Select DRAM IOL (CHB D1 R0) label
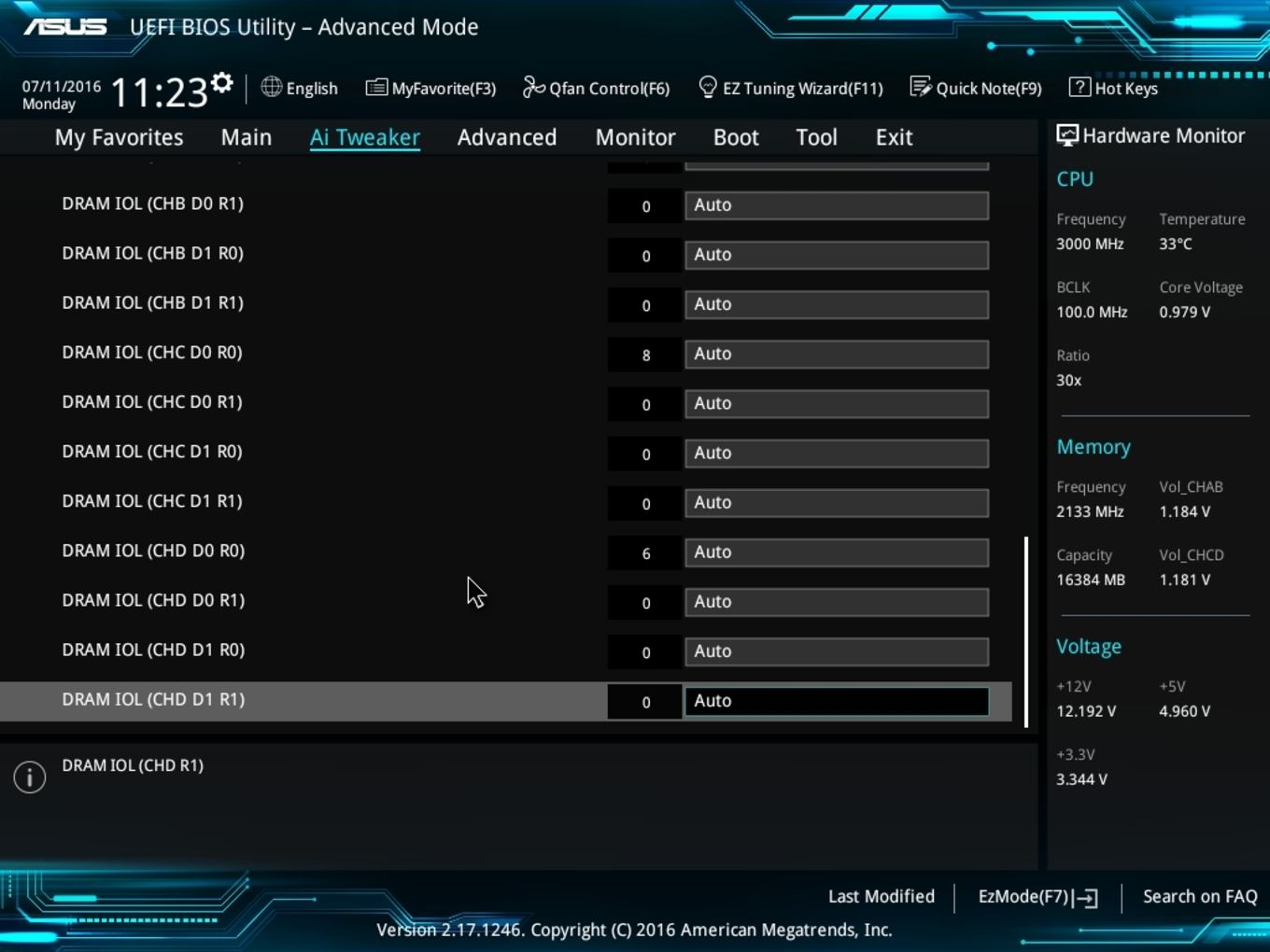 pyautogui.click(x=152, y=253)
